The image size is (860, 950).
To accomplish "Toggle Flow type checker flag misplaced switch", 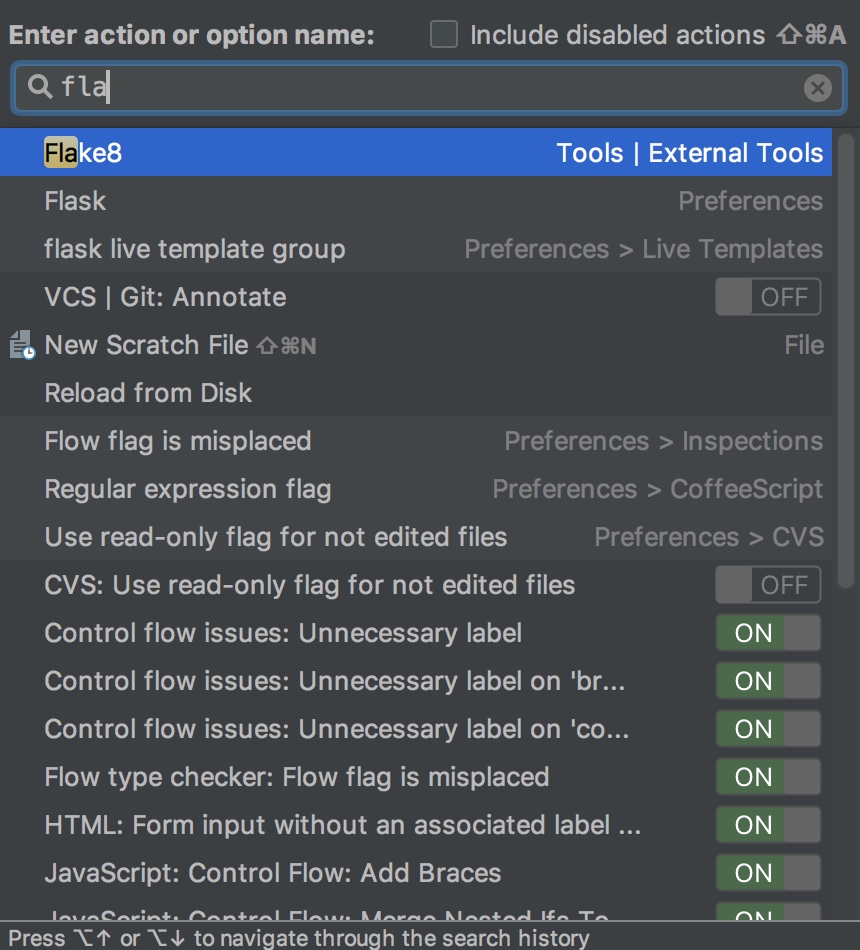I will 767,777.
